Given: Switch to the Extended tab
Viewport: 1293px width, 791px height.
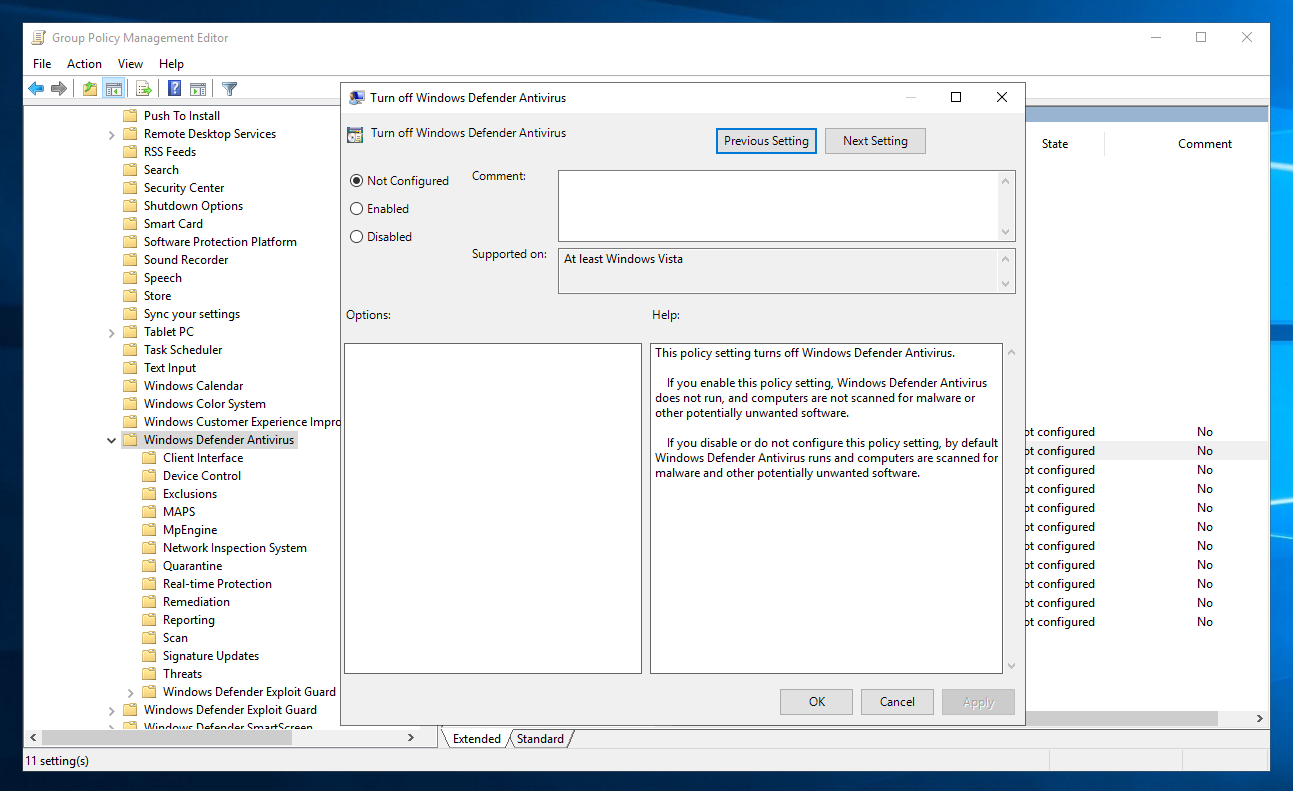Looking at the screenshot, I should point(476,739).
